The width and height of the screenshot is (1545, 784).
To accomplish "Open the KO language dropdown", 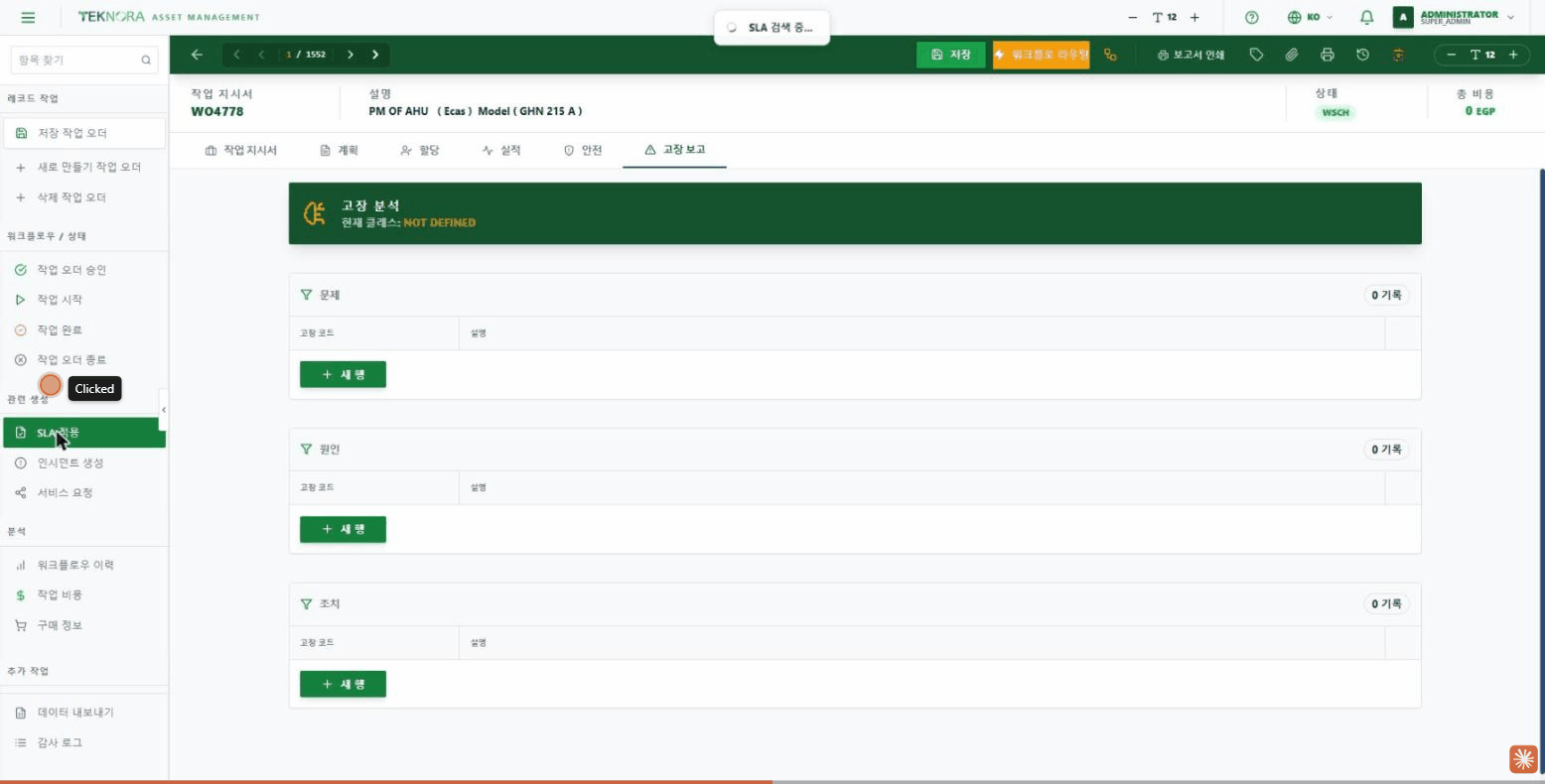I will point(1310,17).
